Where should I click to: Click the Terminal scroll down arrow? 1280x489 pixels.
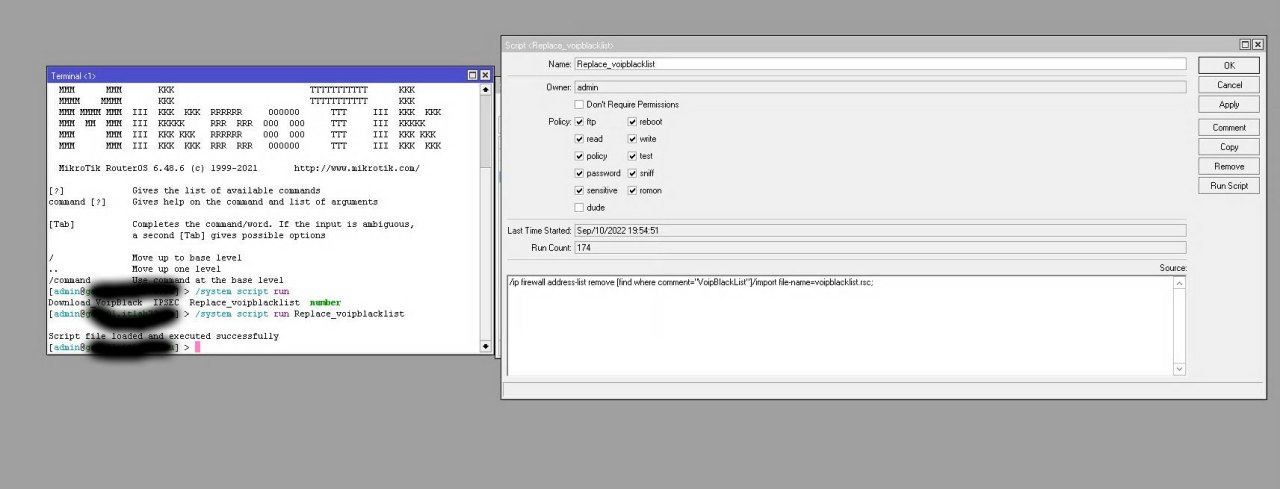[x=487, y=347]
